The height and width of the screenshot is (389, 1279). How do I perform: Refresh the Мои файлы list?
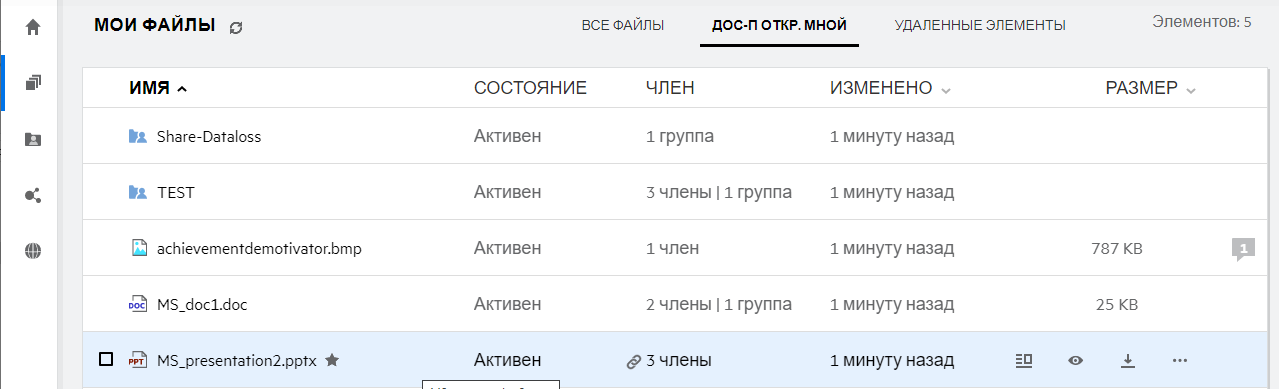point(236,28)
